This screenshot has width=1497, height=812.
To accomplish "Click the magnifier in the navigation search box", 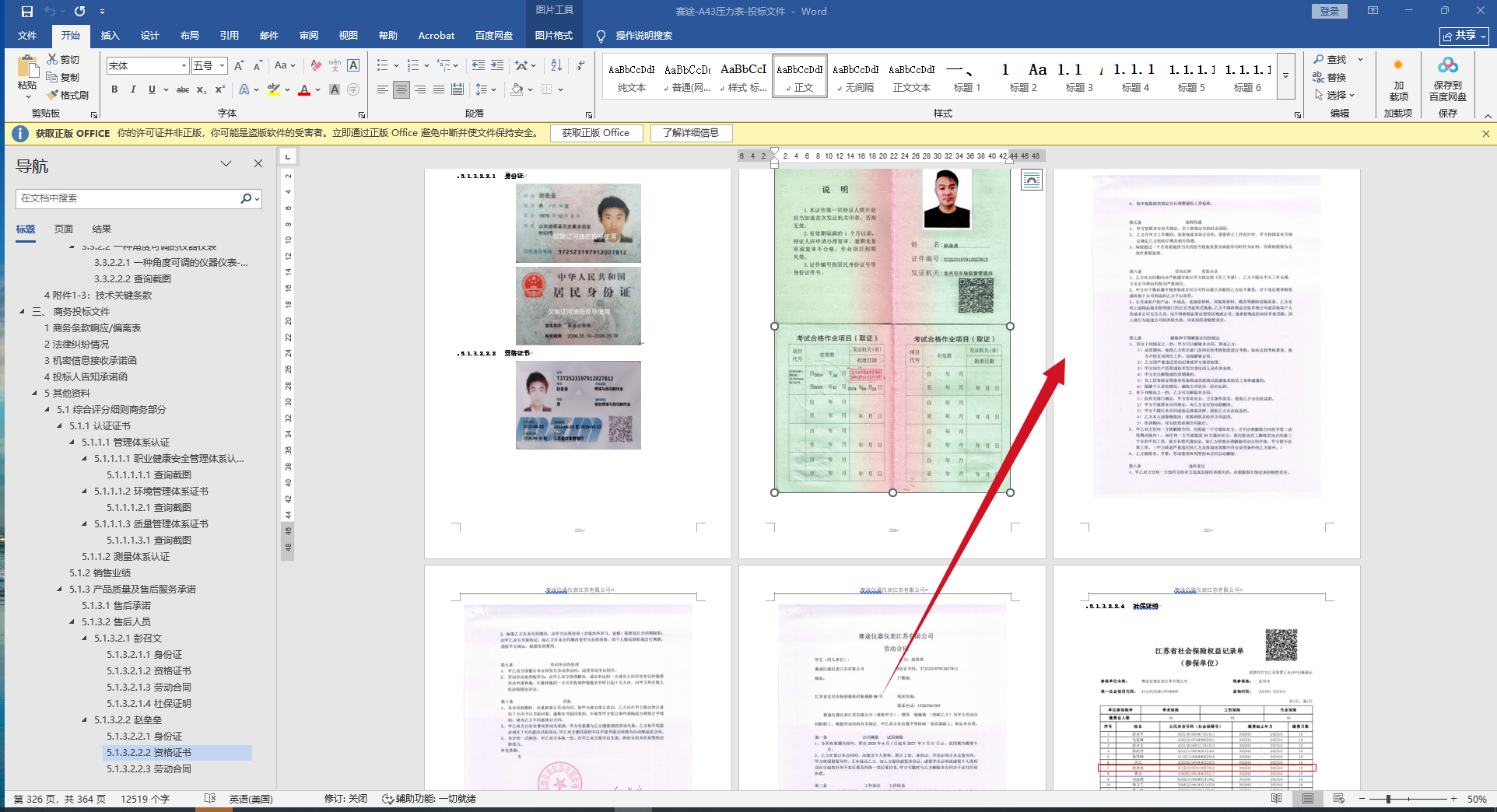I will point(246,198).
